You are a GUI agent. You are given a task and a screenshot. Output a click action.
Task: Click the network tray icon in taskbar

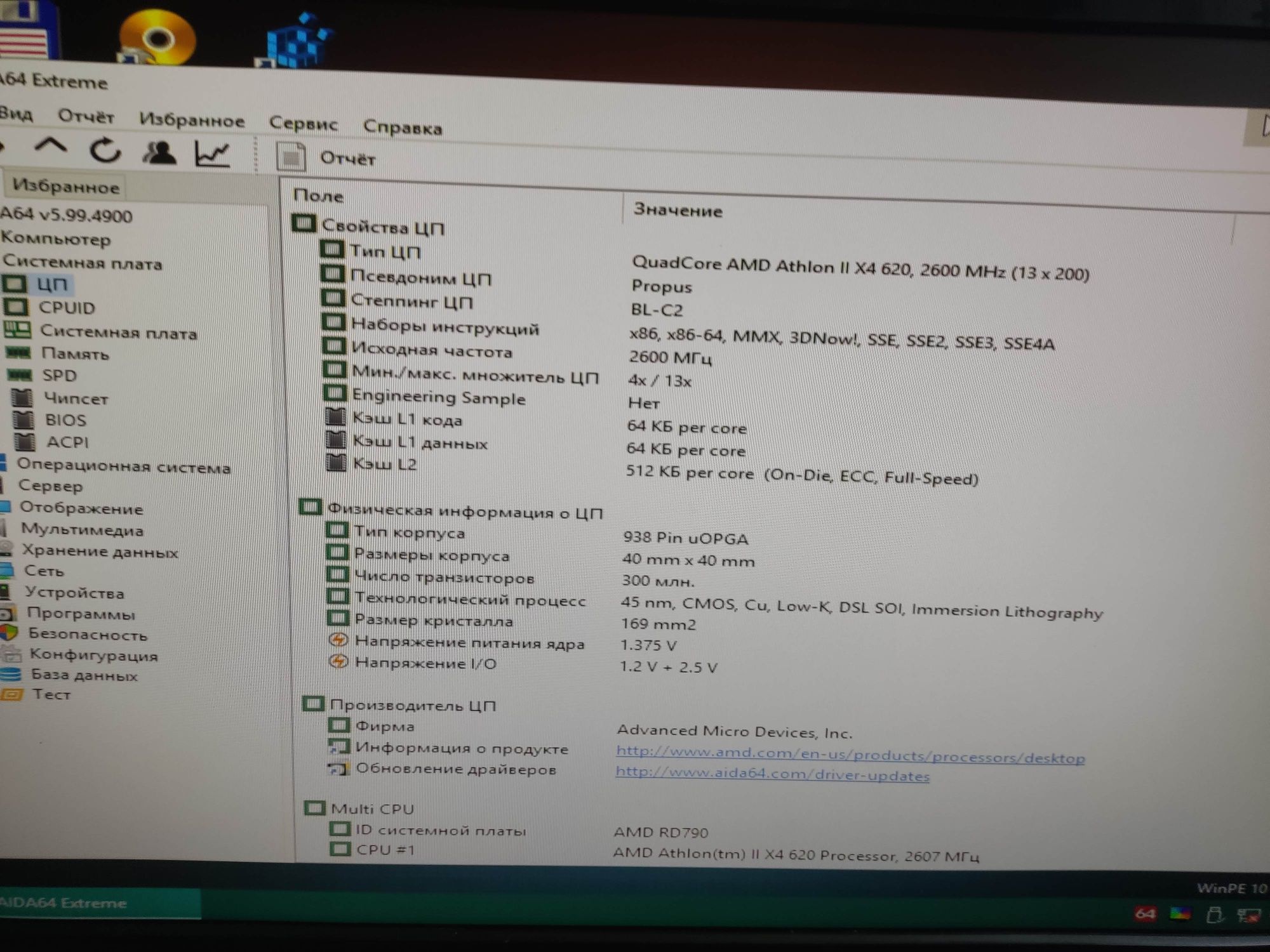(x=1248, y=915)
